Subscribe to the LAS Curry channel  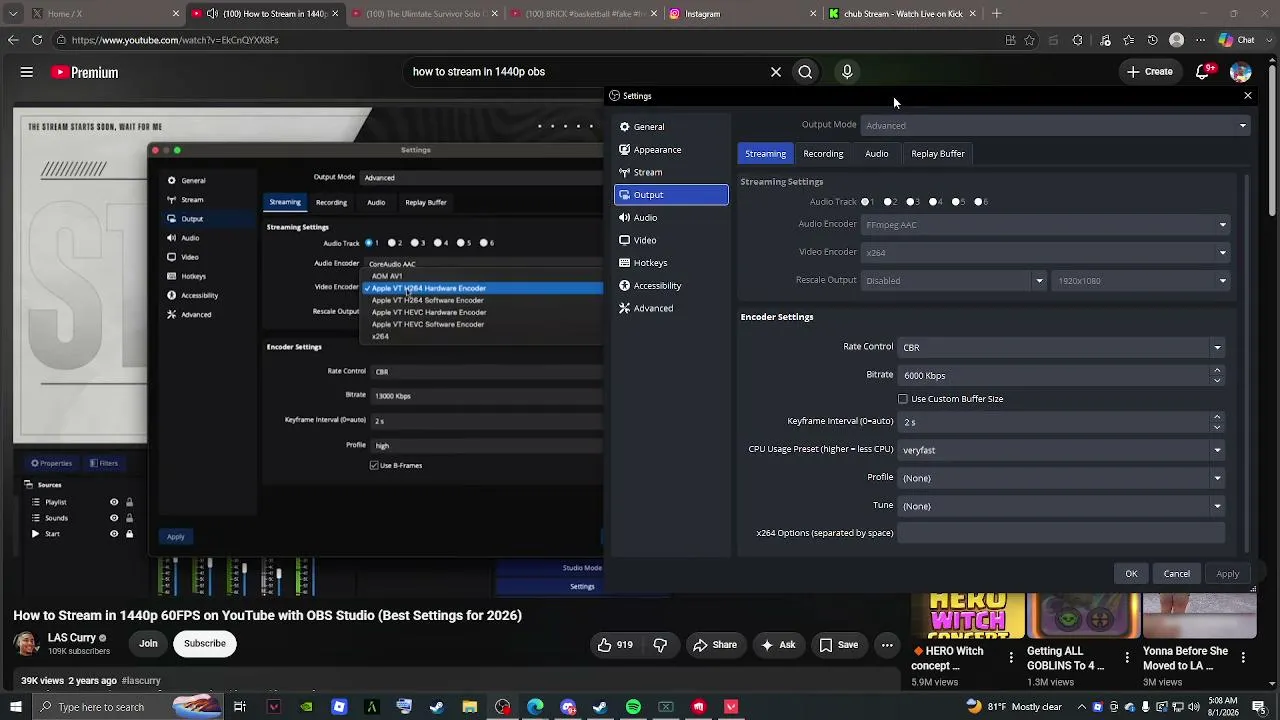pos(205,644)
